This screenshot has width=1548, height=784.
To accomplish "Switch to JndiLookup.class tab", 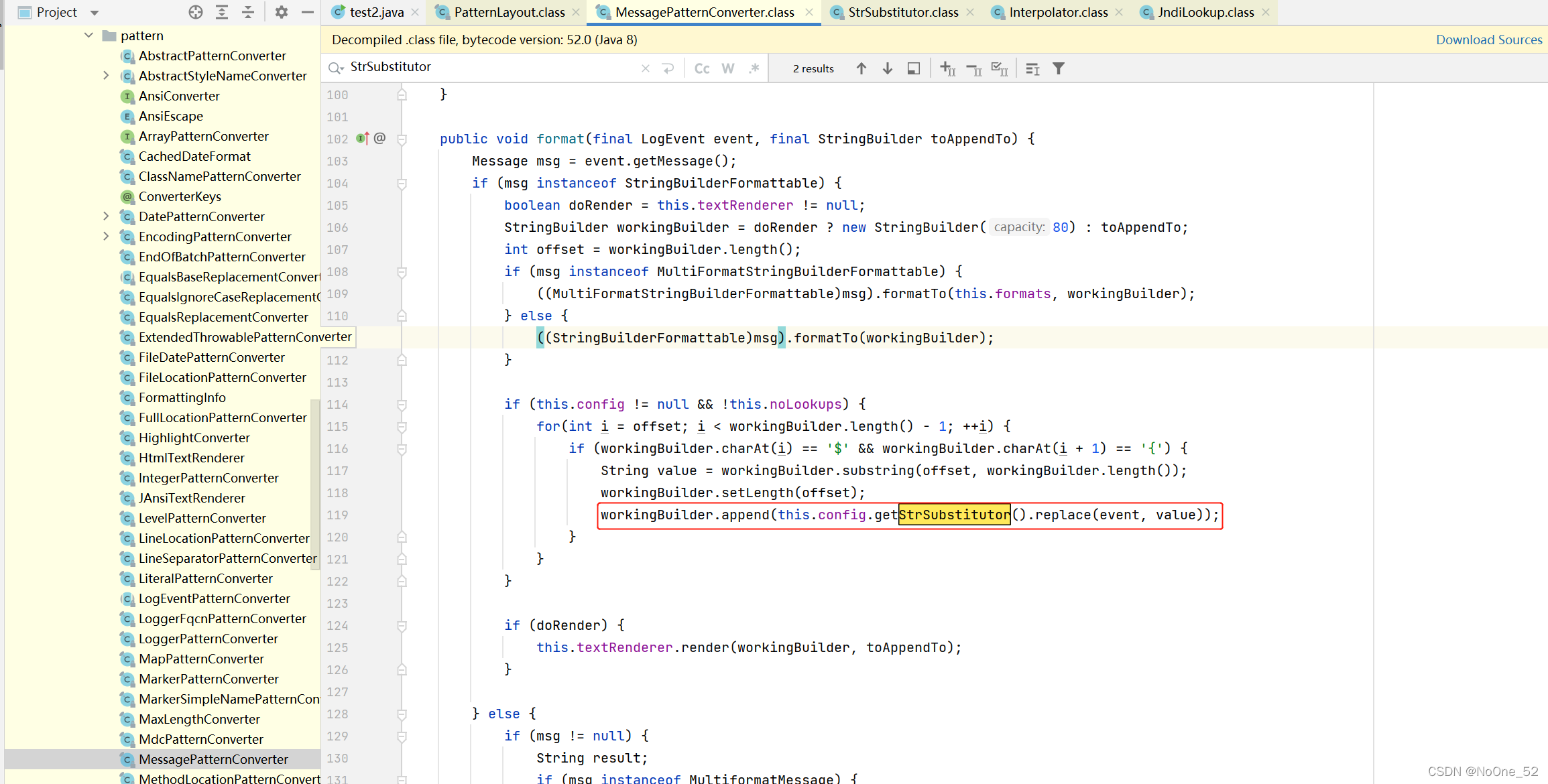I will coord(1205,12).
